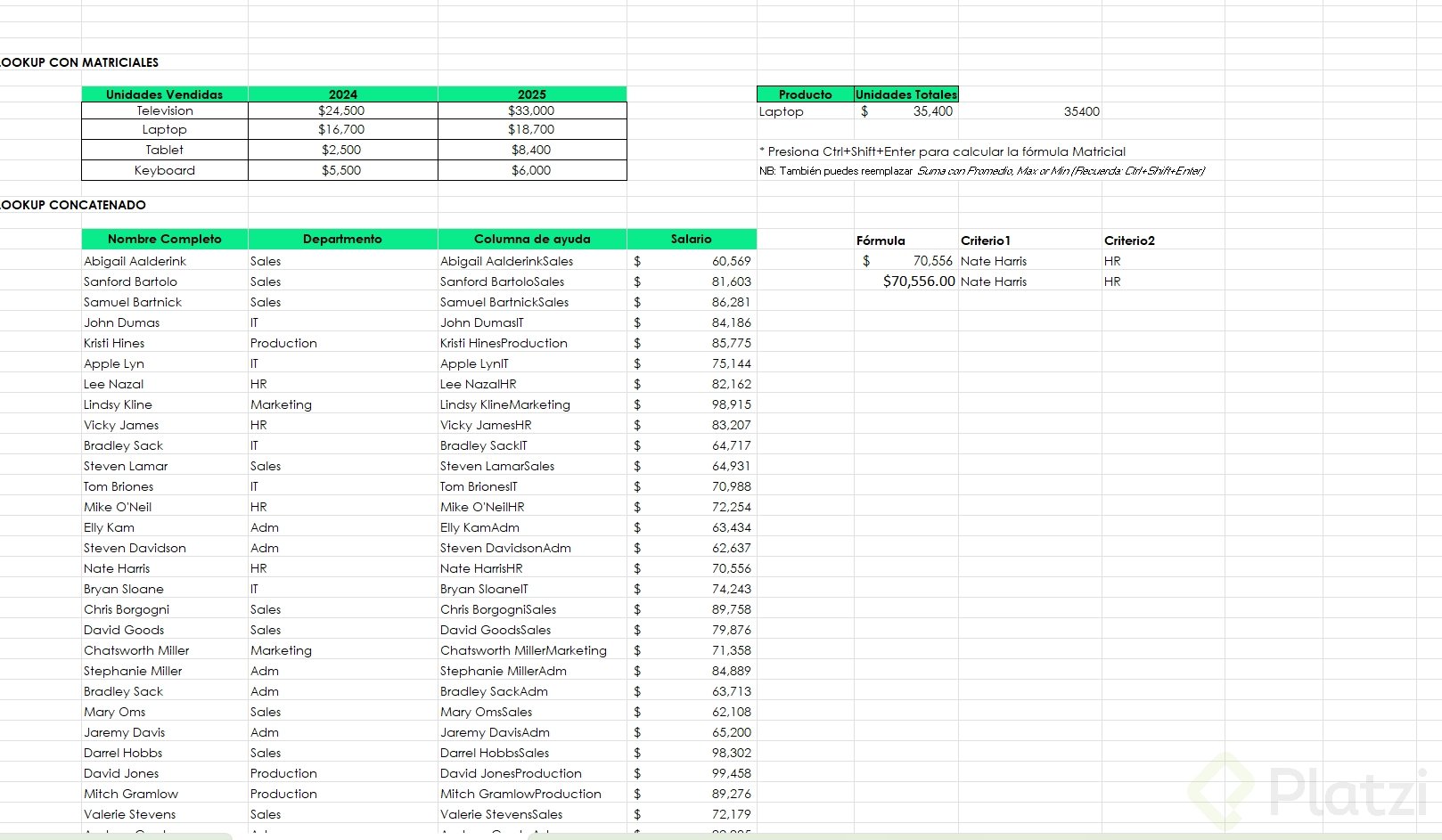The height and width of the screenshot is (840, 1442).
Task: Select the $70,556.00 formula result cell
Action: point(906,281)
